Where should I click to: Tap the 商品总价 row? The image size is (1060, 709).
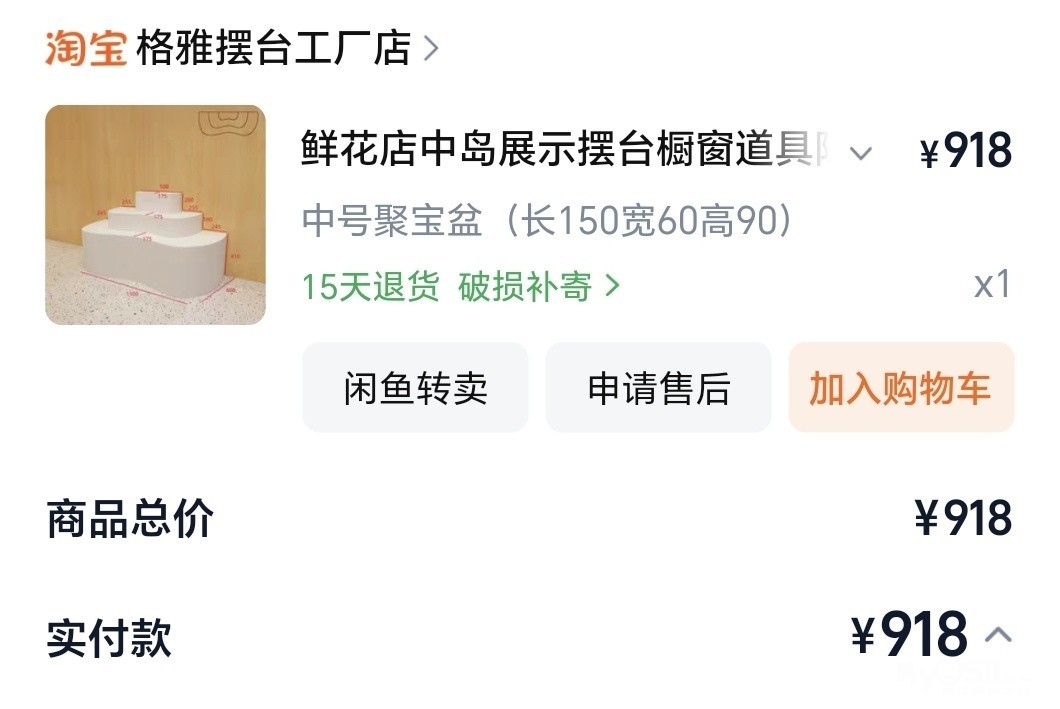[x=530, y=518]
